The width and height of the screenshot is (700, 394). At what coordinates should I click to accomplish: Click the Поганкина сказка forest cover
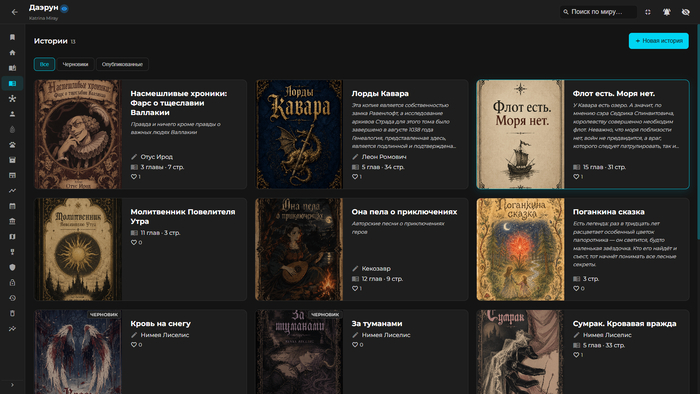tap(521, 249)
